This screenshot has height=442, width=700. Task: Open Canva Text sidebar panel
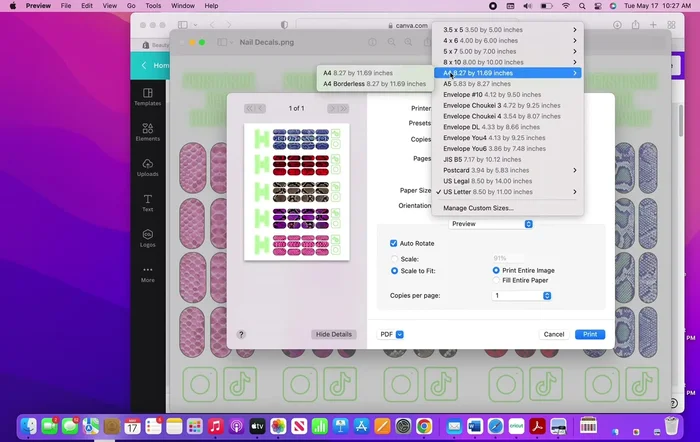click(x=148, y=203)
